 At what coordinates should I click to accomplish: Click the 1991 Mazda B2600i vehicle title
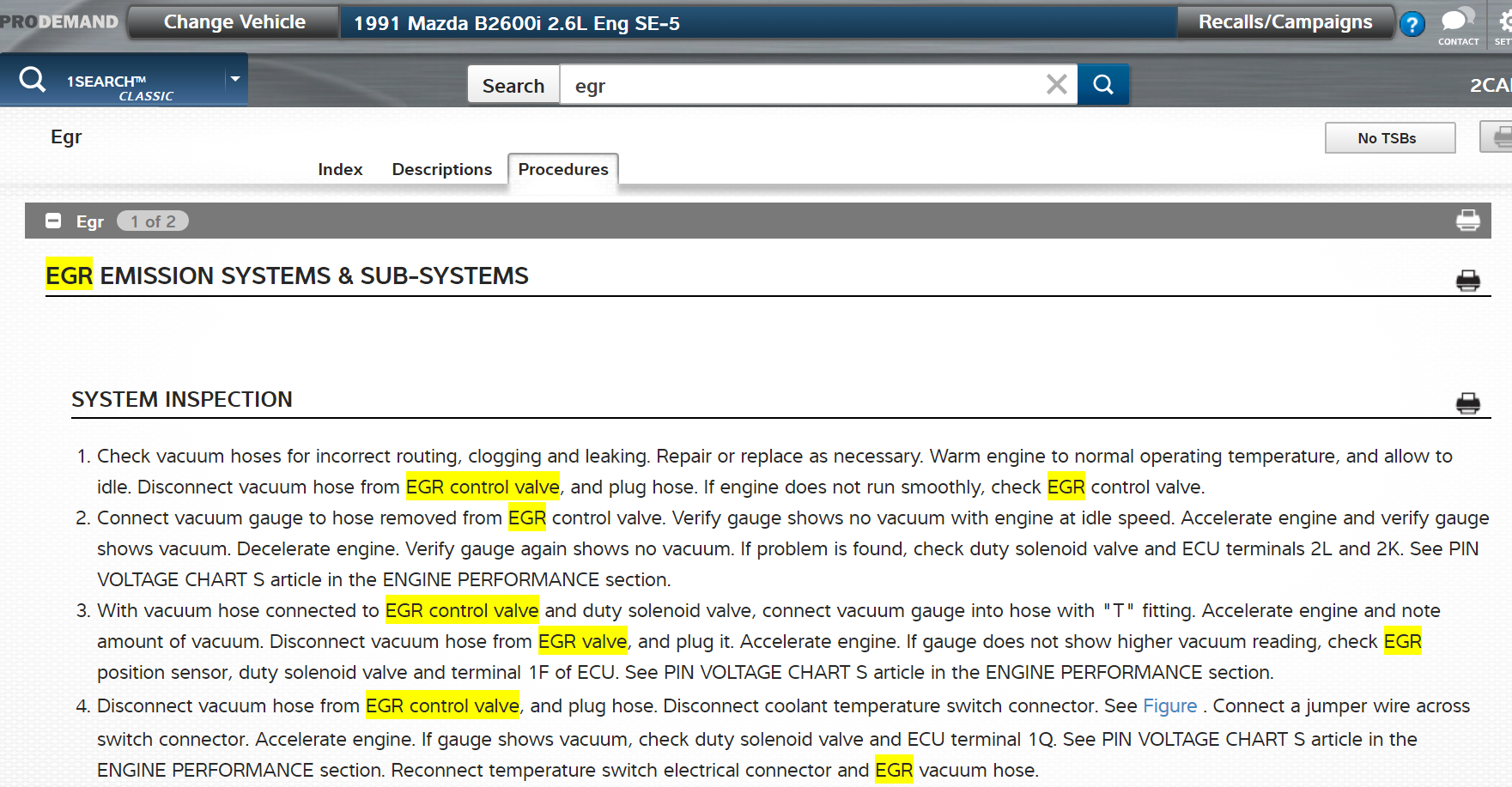click(517, 23)
